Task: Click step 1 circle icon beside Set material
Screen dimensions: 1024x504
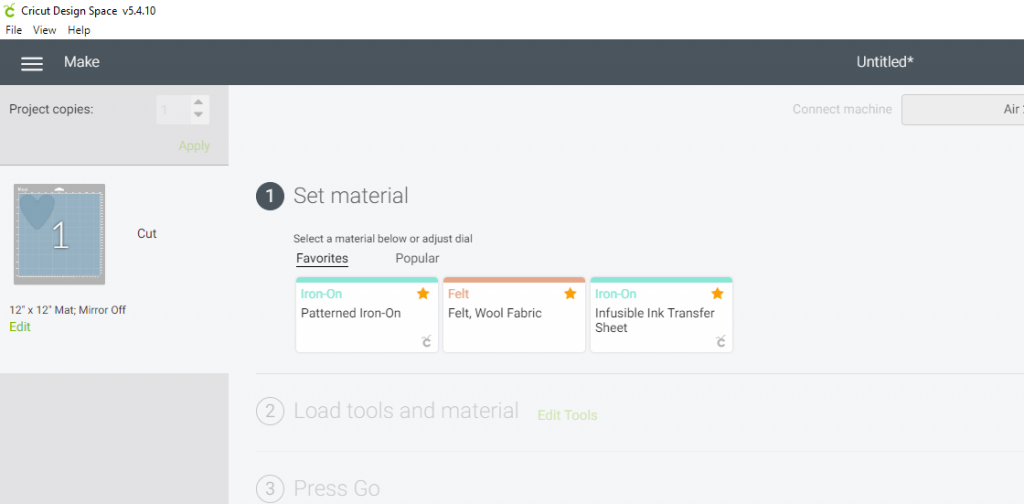Action: [x=270, y=197]
